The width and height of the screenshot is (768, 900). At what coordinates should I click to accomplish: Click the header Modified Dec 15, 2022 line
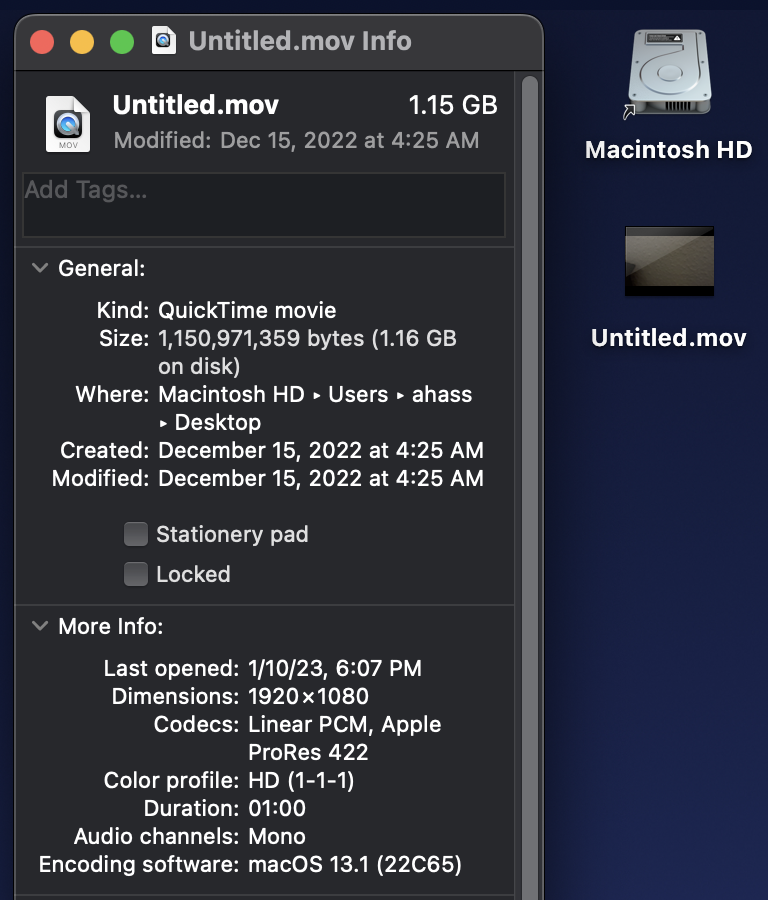pyautogui.click(x=296, y=141)
